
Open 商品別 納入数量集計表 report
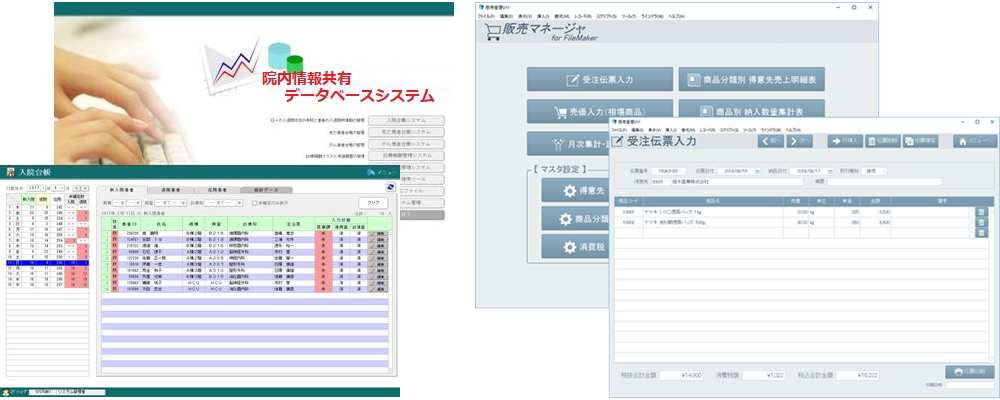(x=752, y=110)
